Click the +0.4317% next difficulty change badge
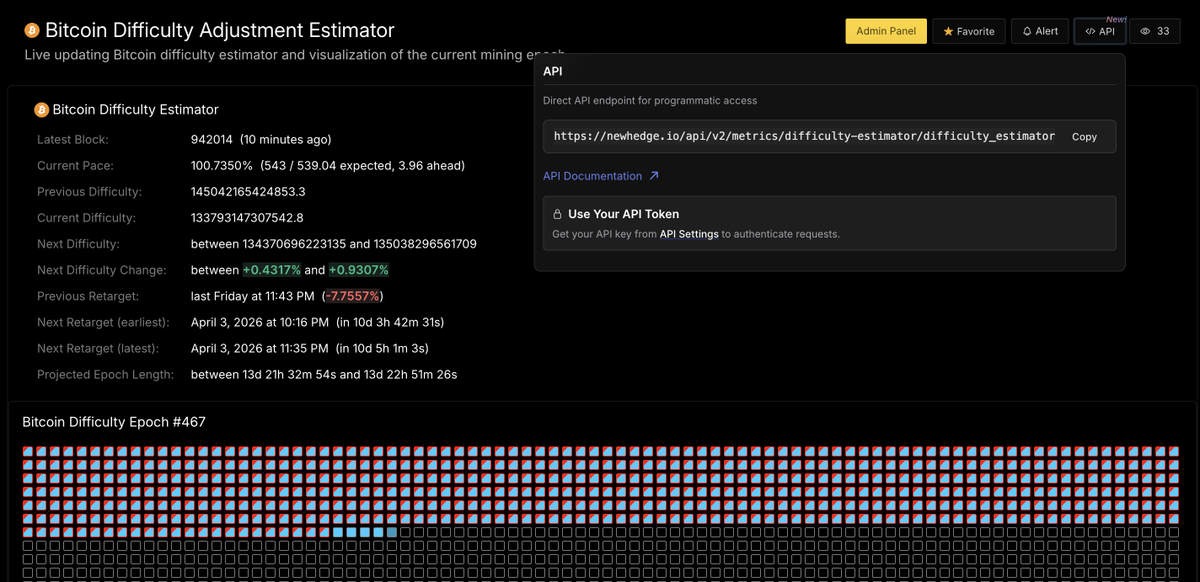This screenshot has height=582, width=1200. pyautogui.click(x=272, y=270)
